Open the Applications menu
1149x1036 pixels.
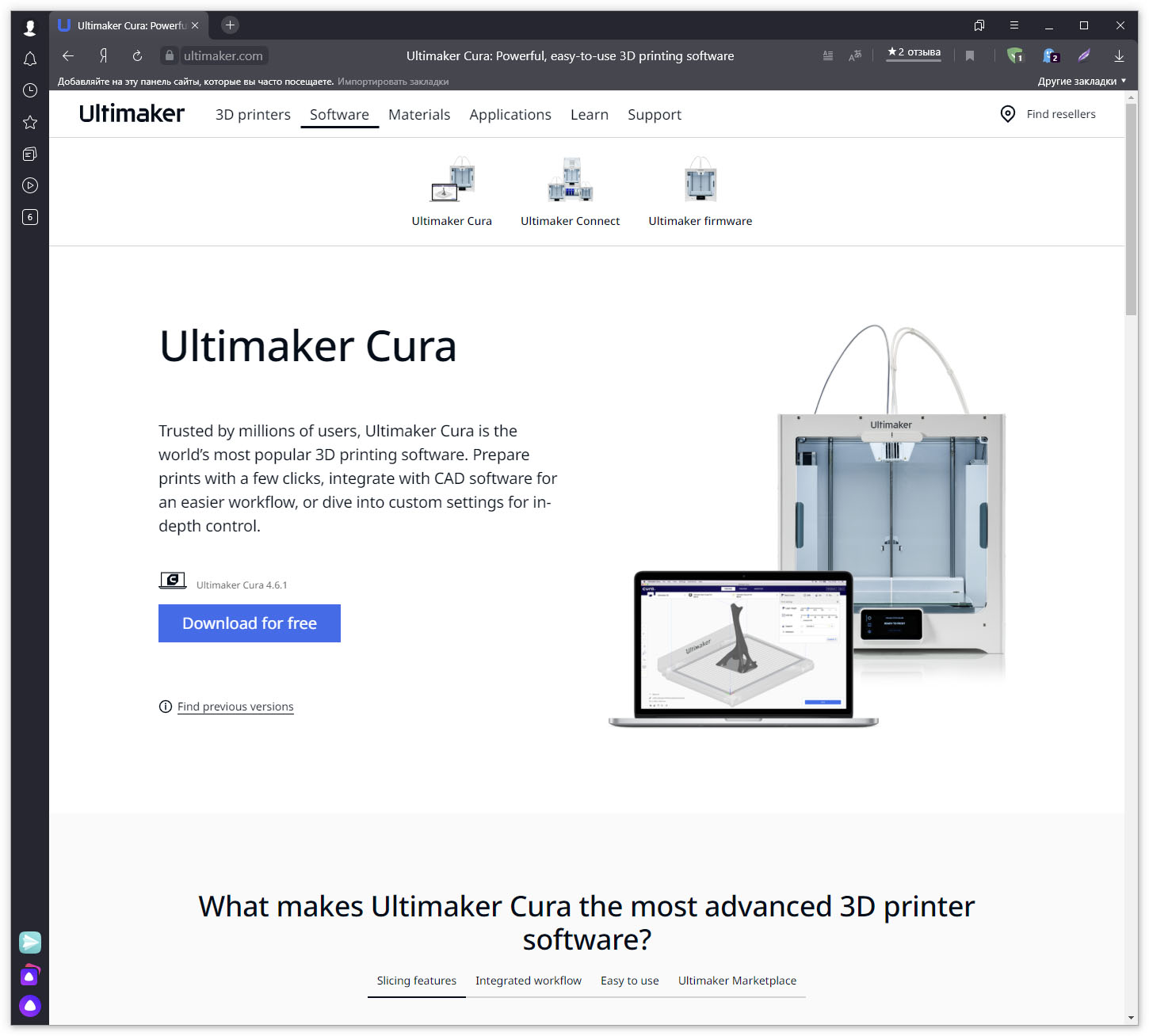tap(510, 115)
